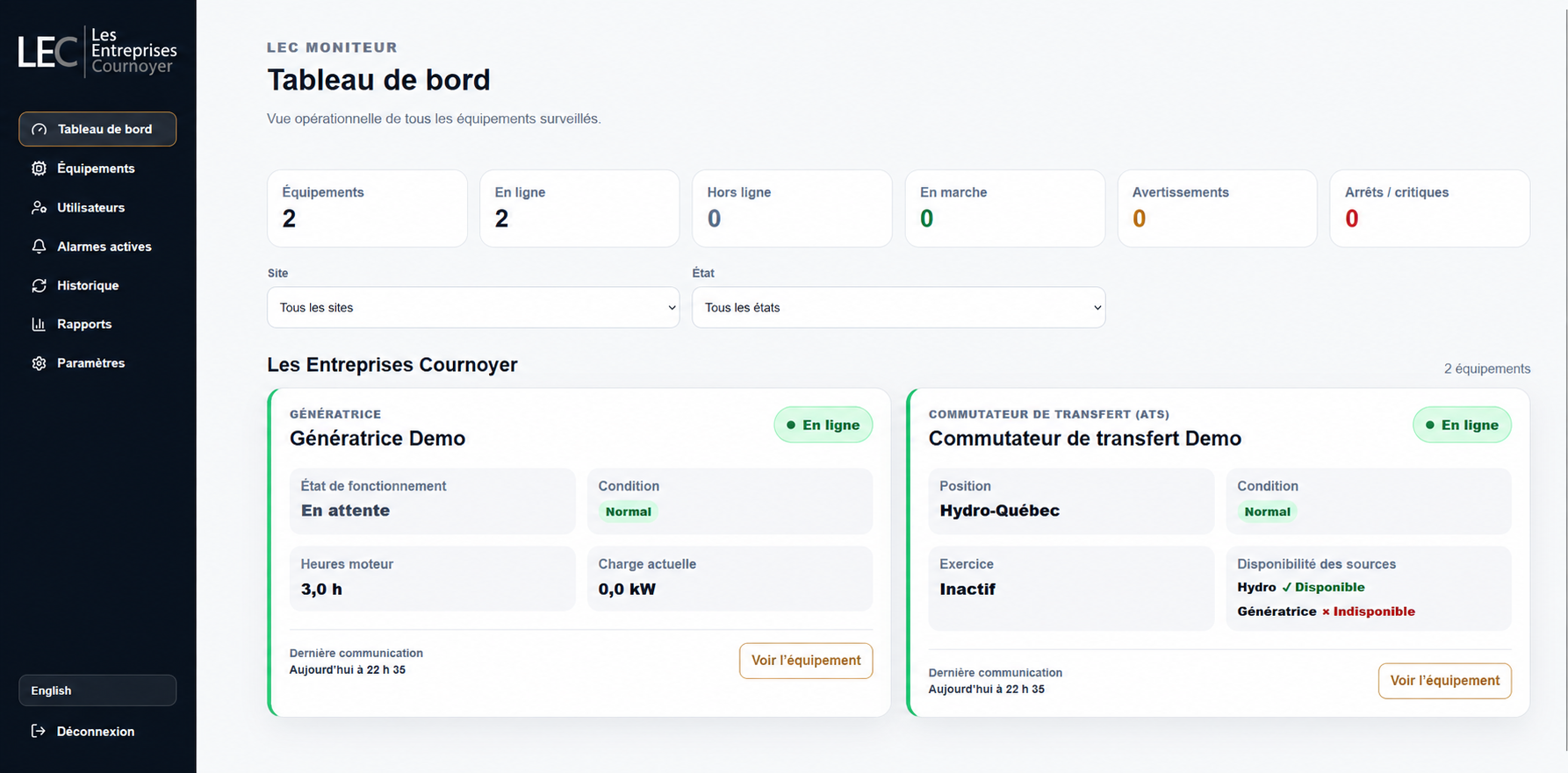Click the En marche summary card

(1005, 209)
